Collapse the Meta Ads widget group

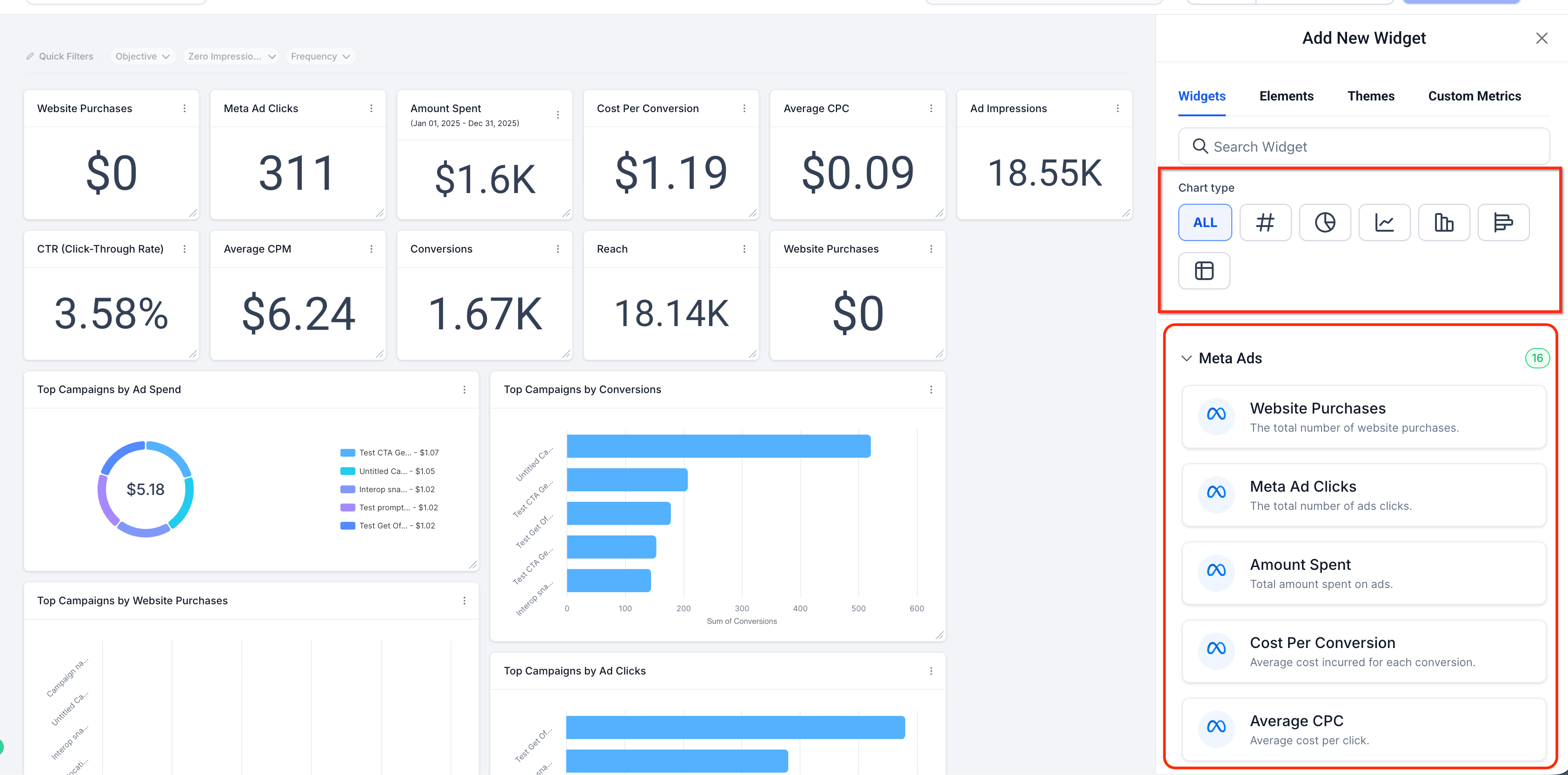click(x=1186, y=358)
